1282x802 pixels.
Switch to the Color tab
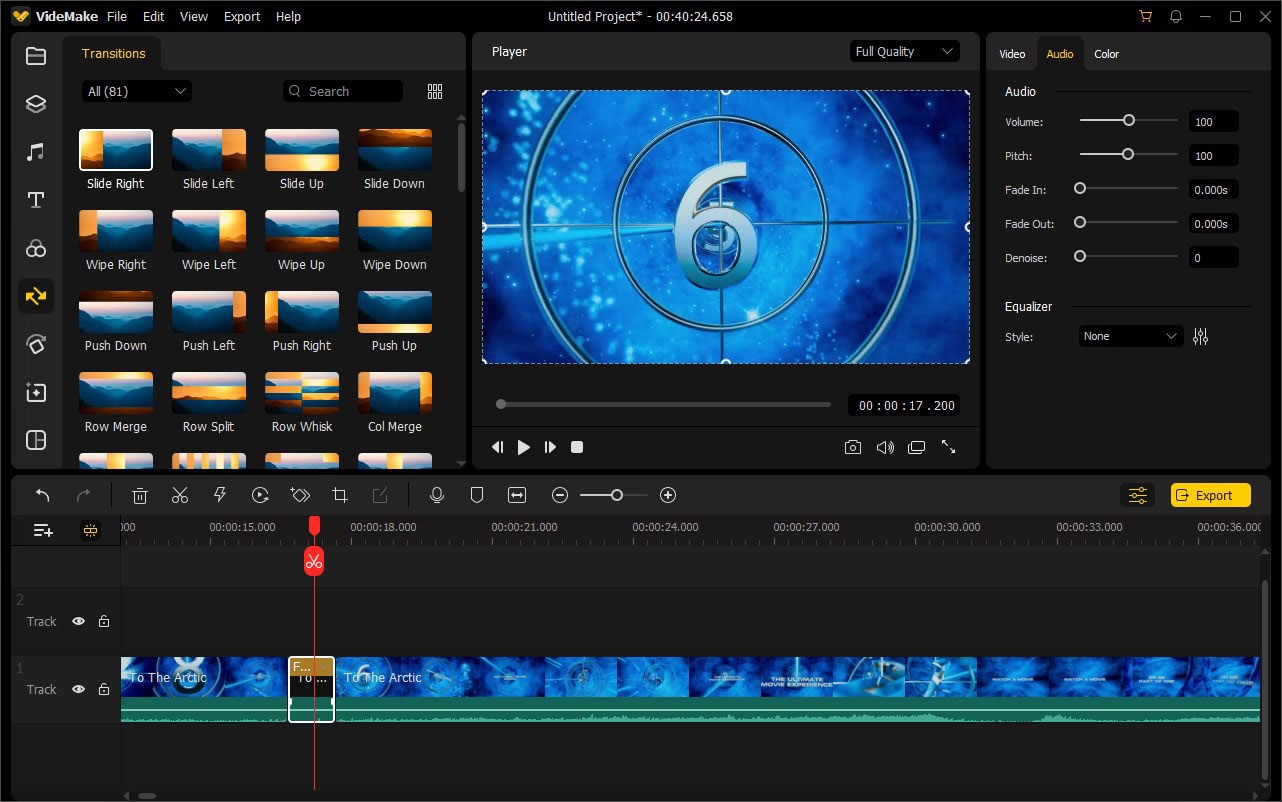(x=1106, y=54)
